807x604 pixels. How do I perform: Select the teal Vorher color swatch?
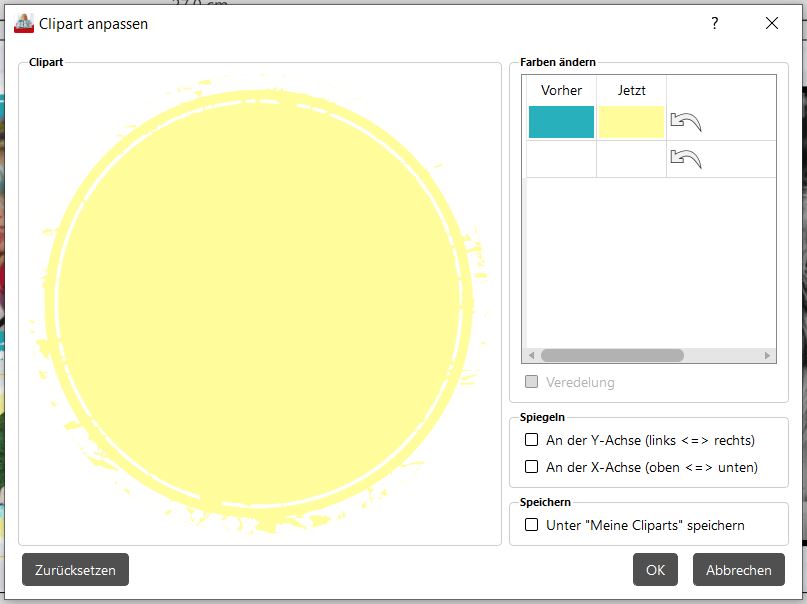(x=561, y=122)
